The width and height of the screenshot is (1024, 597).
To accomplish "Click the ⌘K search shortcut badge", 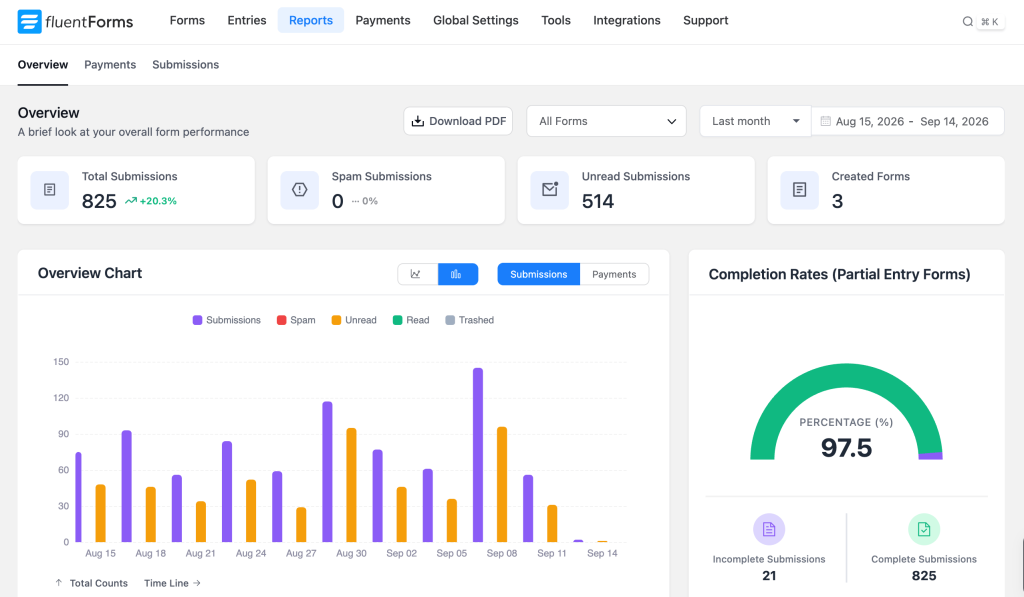I will [990, 22].
